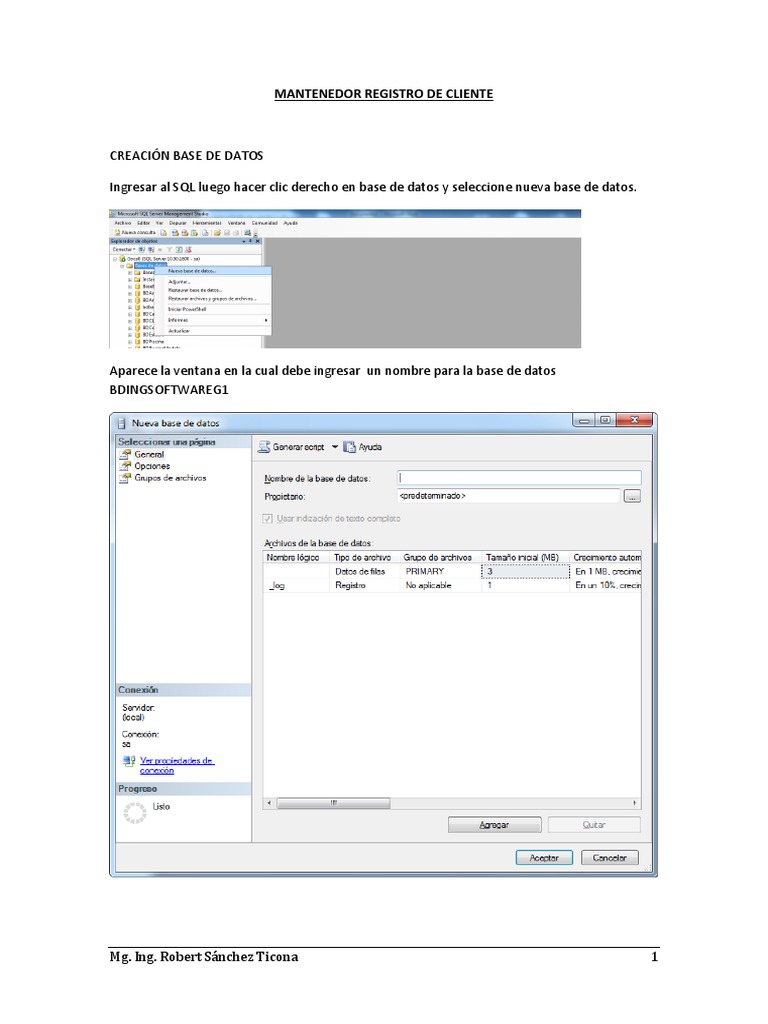Select the _log logical name cell

click(x=296, y=586)
